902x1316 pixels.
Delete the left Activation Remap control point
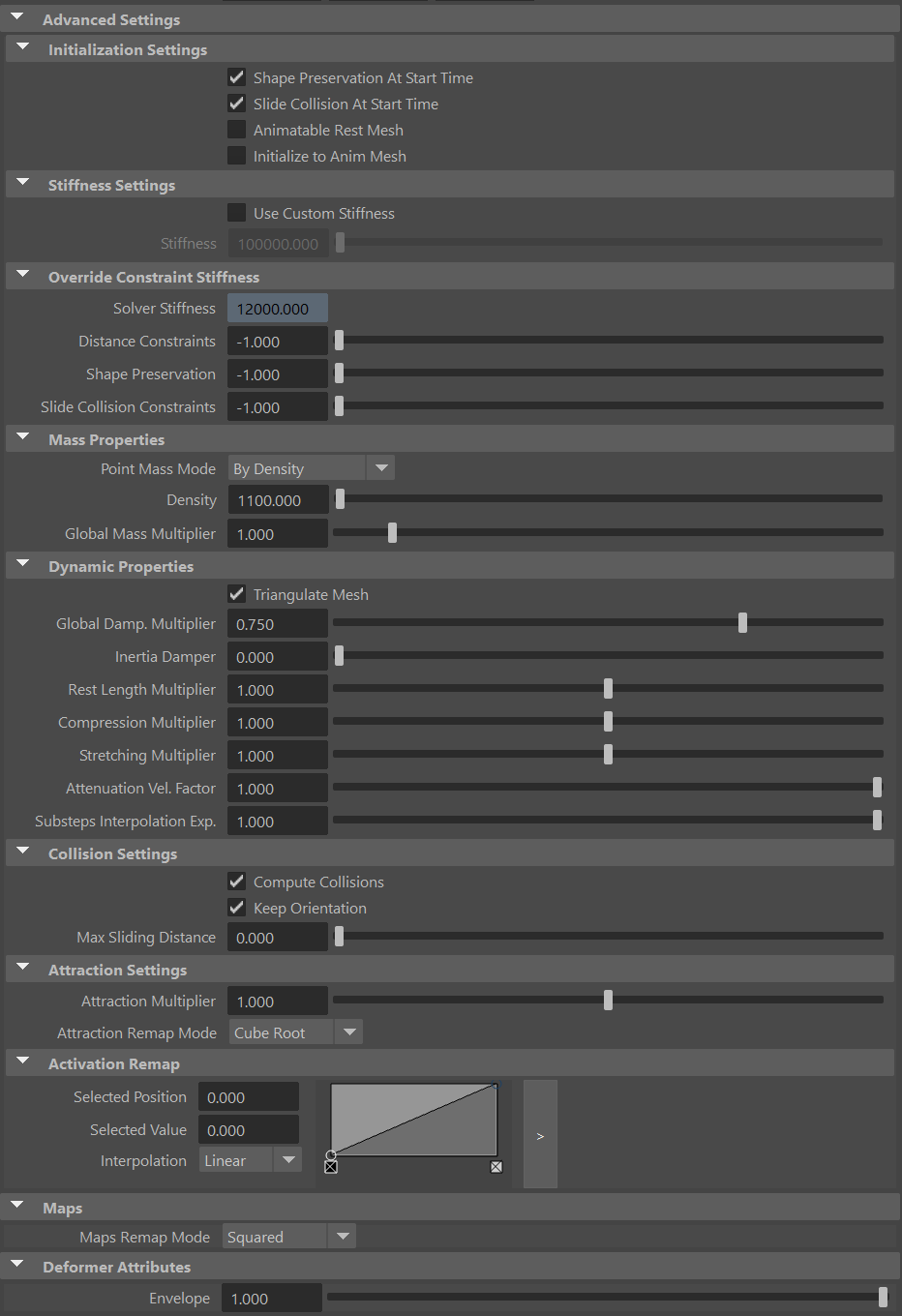[330, 1167]
